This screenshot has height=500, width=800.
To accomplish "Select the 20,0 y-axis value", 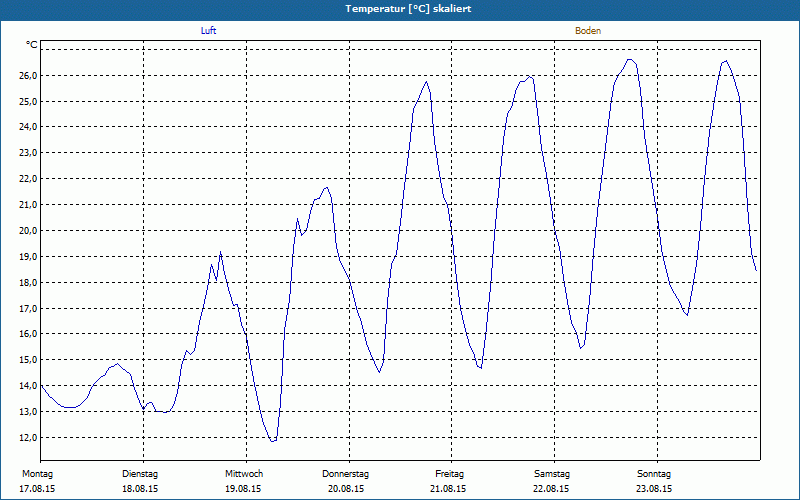I will point(28,231).
